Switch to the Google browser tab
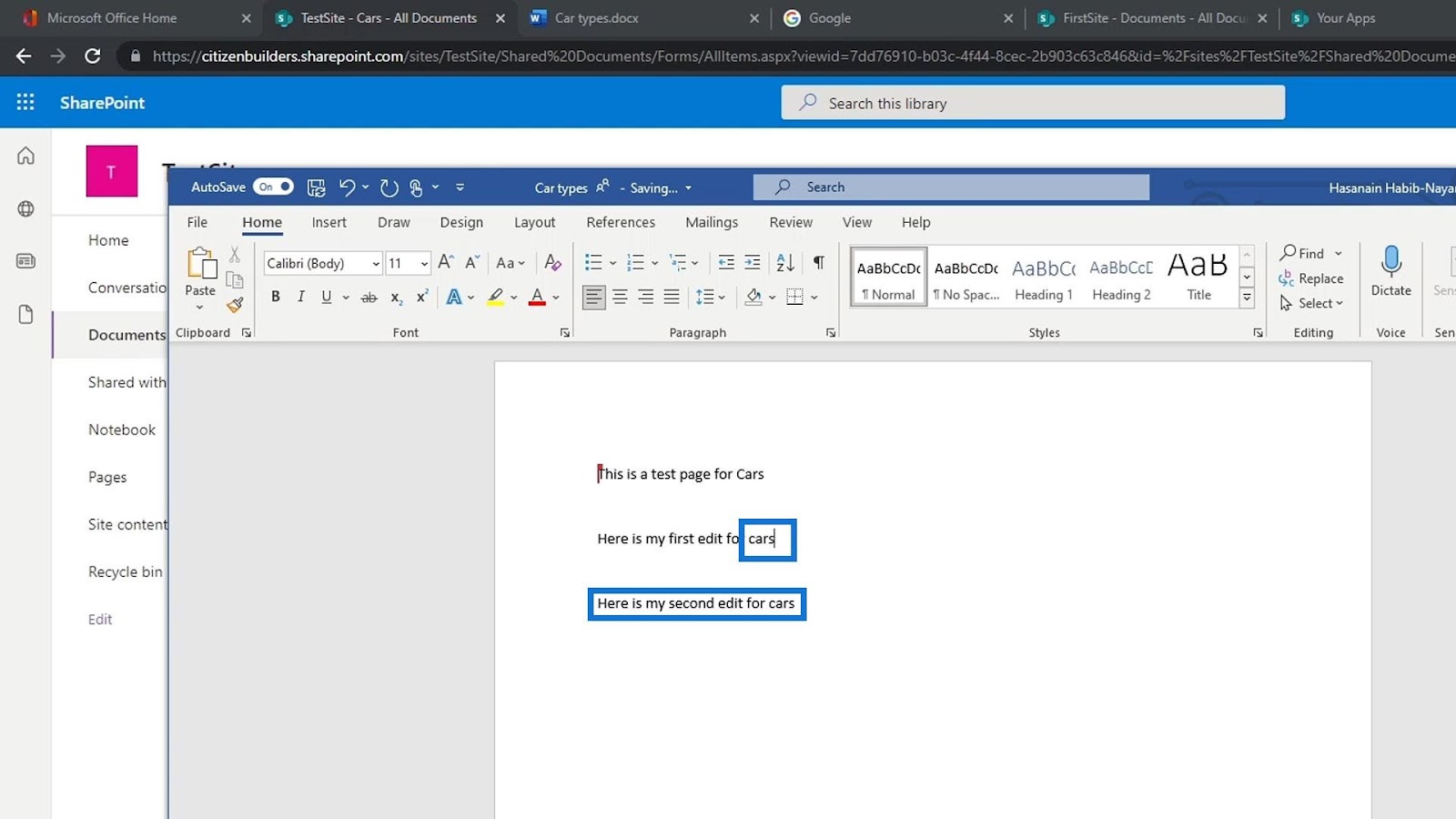1456x819 pixels. click(897, 18)
